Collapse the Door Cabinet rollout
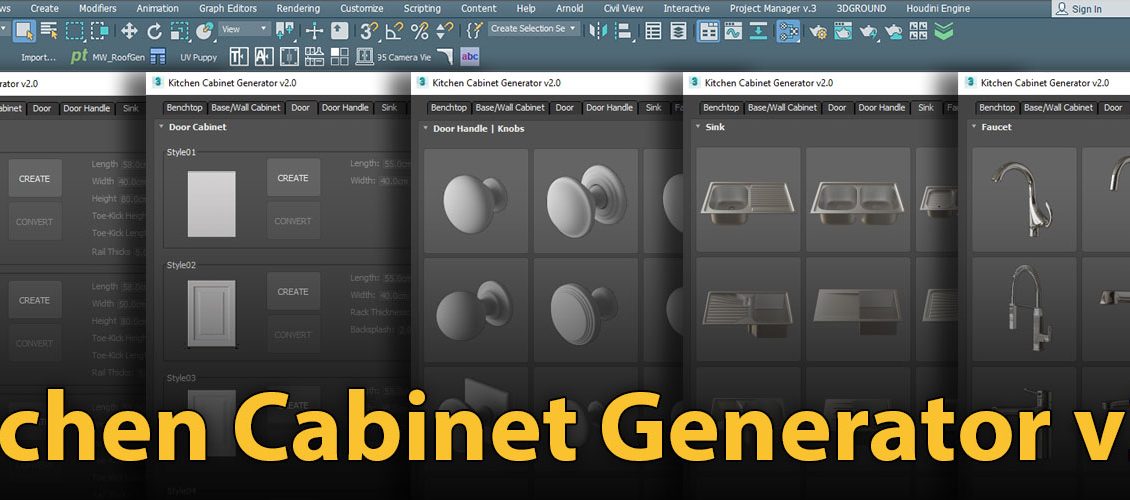The height and width of the screenshot is (500, 1130). click(x=161, y=128)
